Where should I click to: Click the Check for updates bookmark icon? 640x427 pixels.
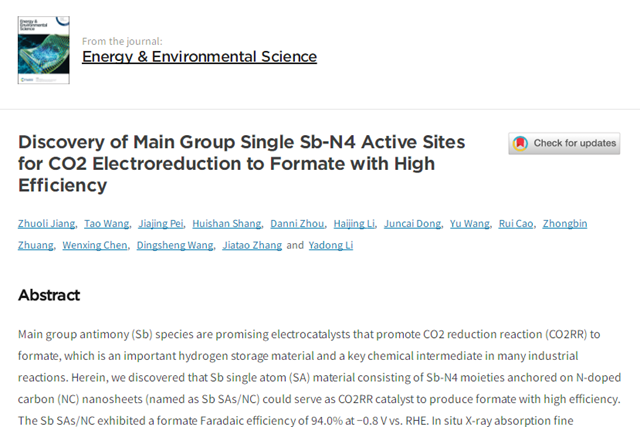coord(520,143)
